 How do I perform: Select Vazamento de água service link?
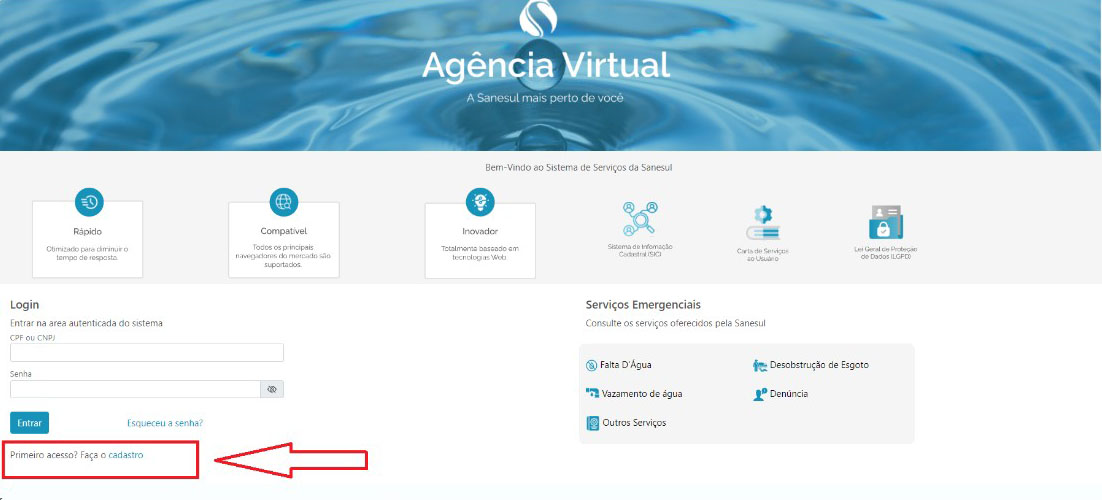click(642, 394)
